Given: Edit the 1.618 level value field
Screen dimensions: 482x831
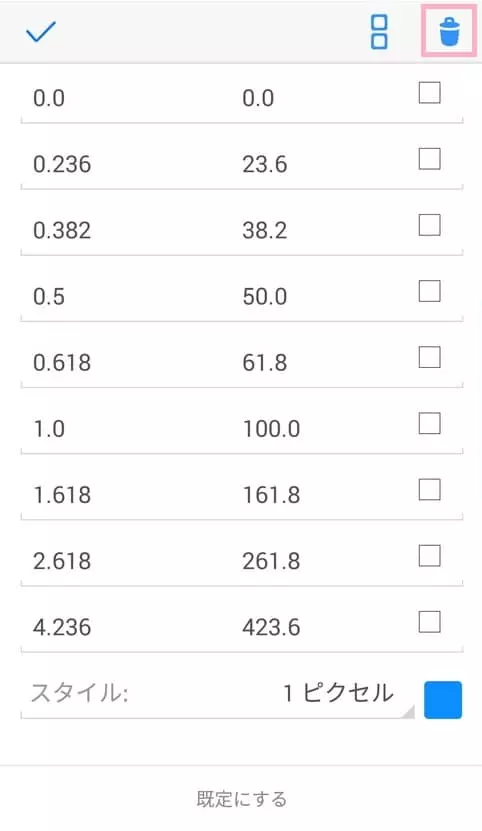Looking at the screenshot, I should pyautogui.click(x=126, y=496).
